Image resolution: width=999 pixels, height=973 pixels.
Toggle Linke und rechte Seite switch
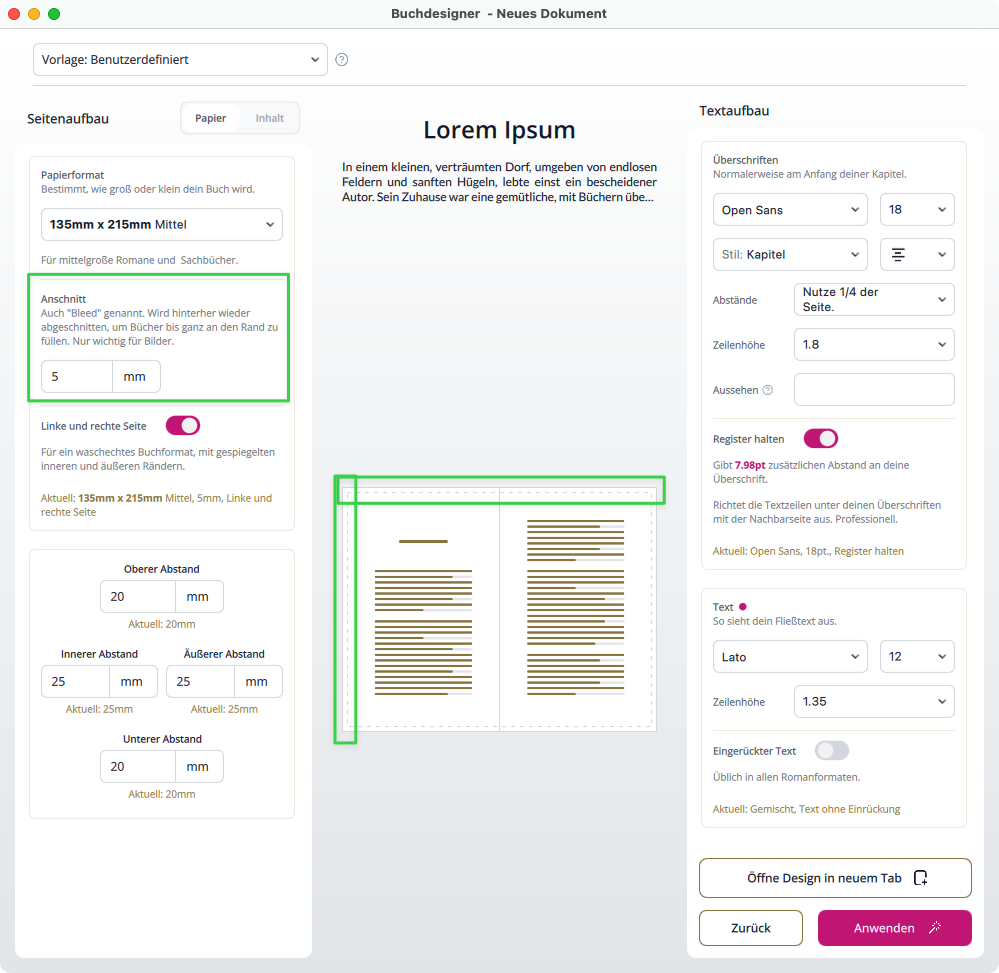point(183,426)
